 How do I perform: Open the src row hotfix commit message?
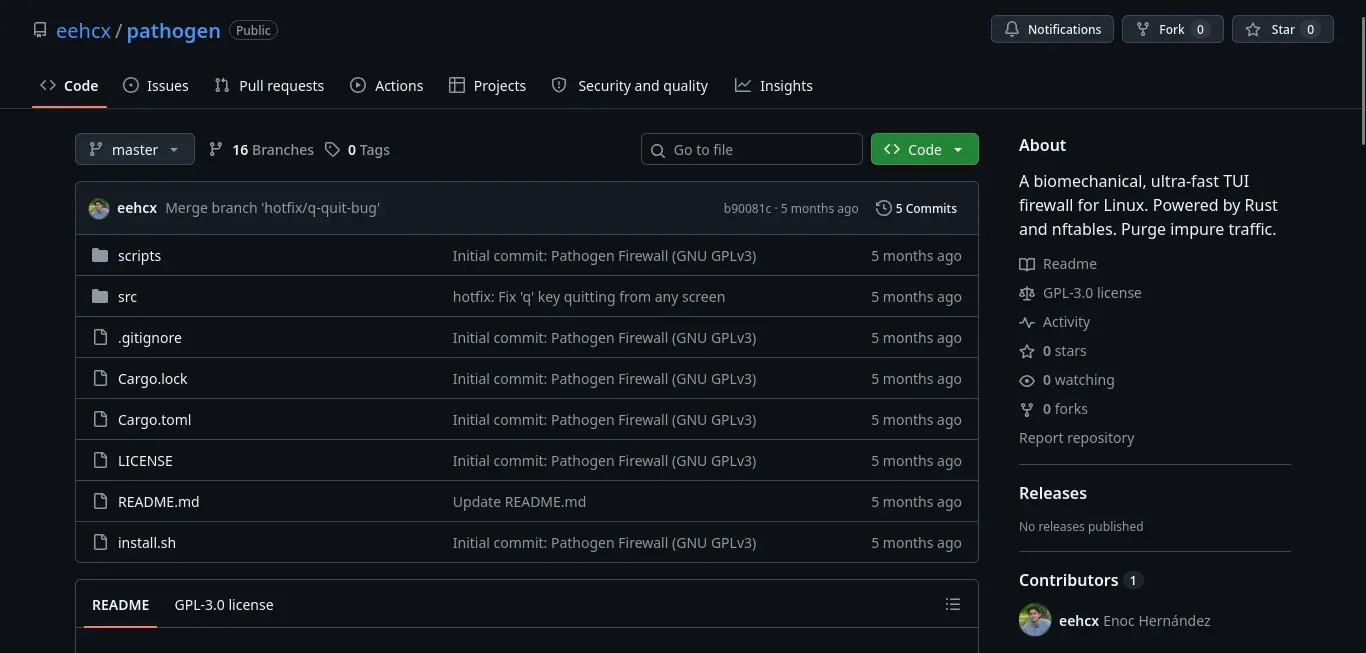click(589, 297)
